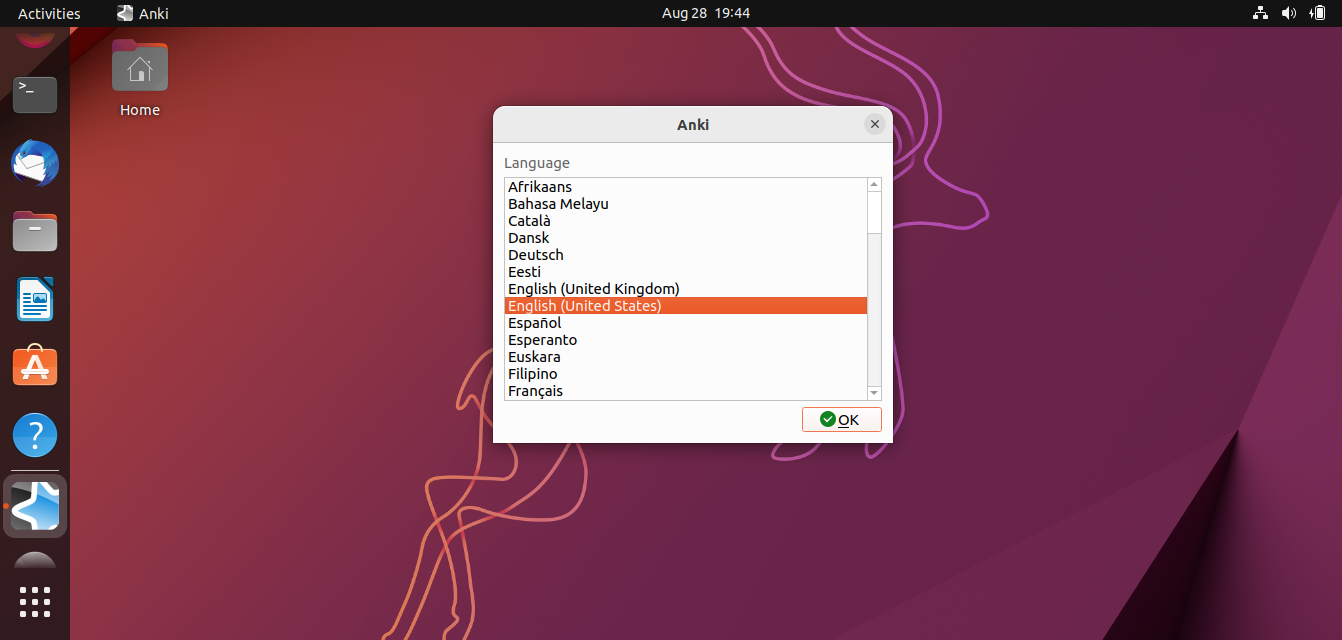The height and width of the screenshot is (640, 1342).
Task: Open the Activities overview
Action: click(x=49, y=13)
